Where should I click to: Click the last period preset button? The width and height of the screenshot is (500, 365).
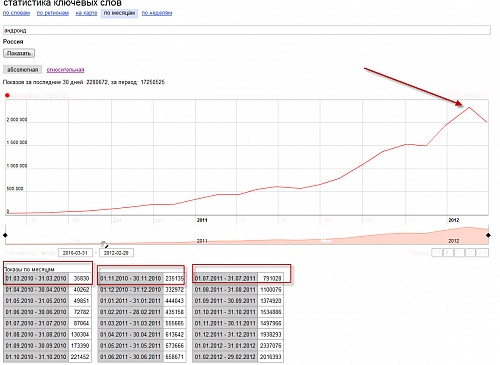click(x=483, y=253)
